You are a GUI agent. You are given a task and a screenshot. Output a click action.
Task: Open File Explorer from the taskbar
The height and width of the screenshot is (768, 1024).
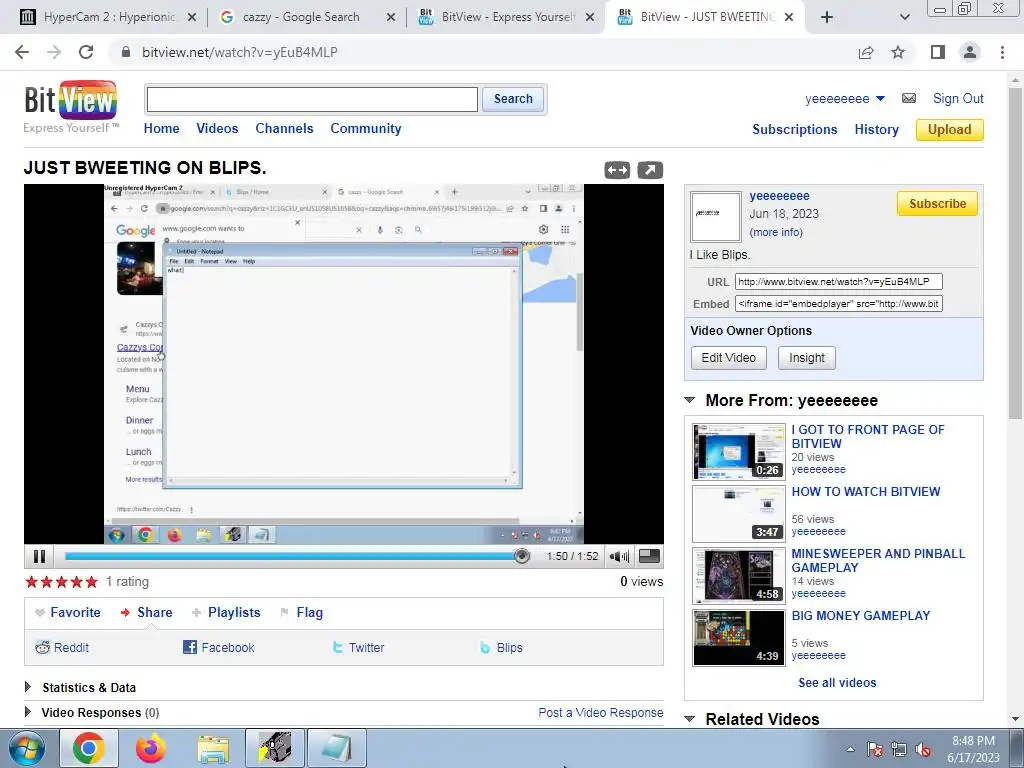[x=213, y=748]
